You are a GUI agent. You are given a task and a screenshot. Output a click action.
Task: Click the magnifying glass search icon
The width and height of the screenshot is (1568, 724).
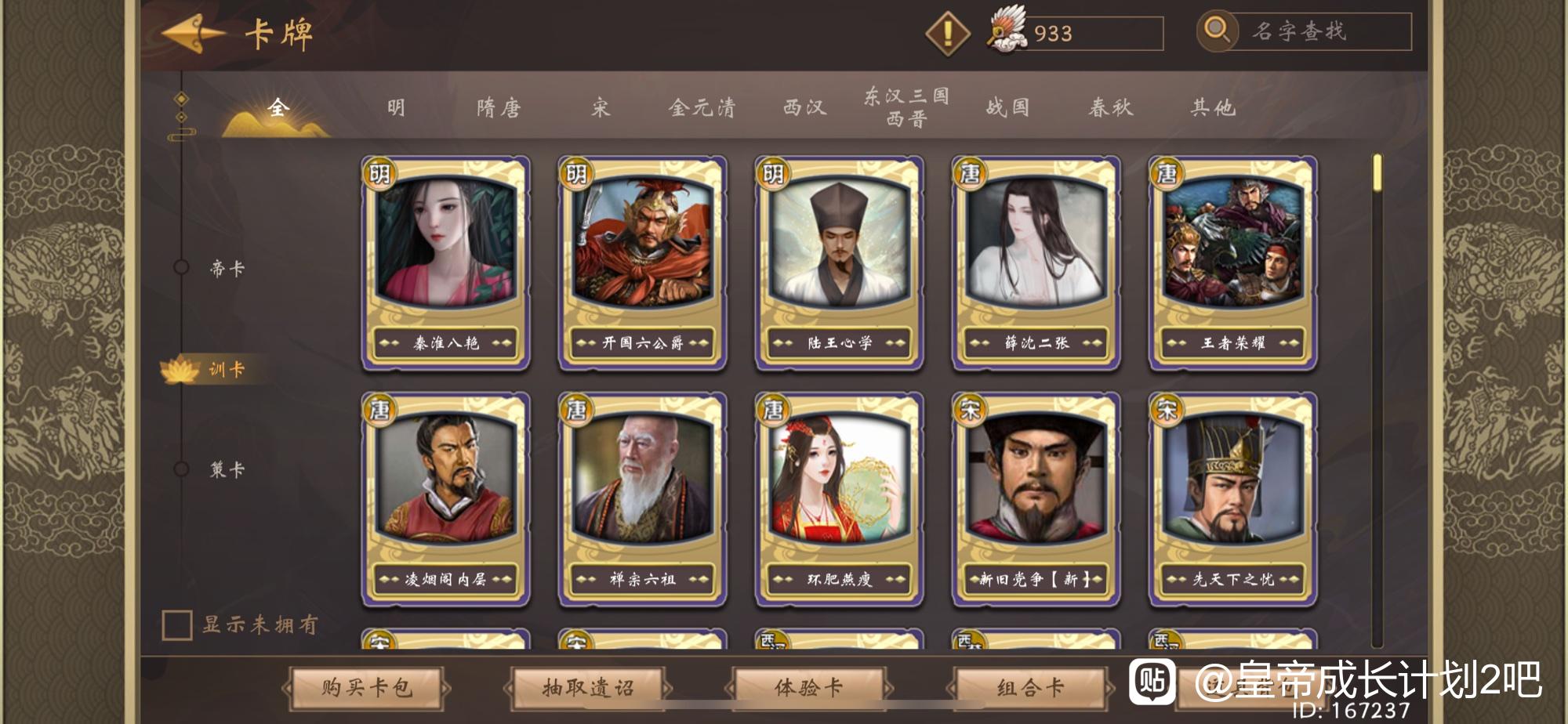click(1216, 31)
